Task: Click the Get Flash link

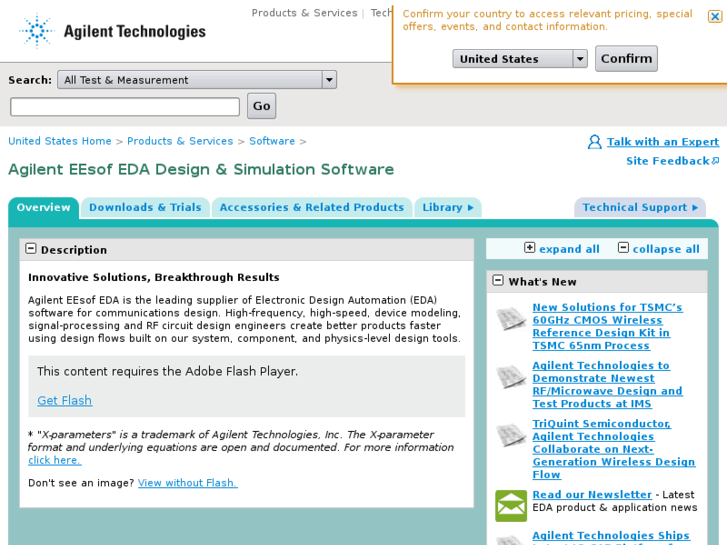Action: 64,400
